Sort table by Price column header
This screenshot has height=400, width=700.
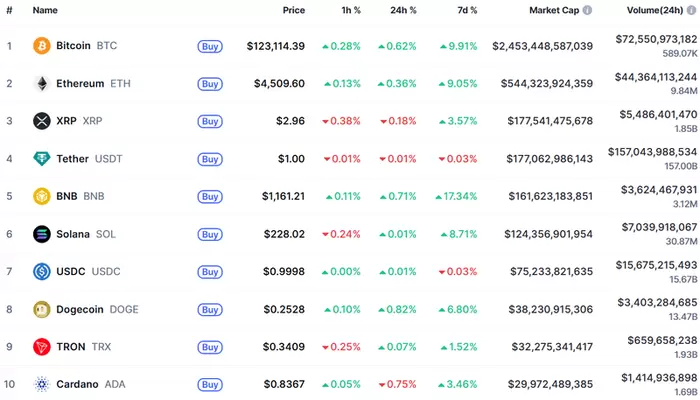pos(293,10)
